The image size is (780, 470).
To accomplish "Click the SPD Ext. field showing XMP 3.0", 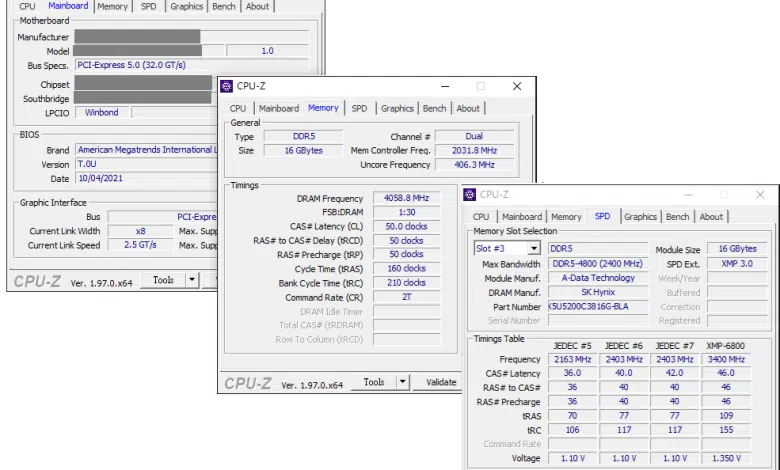I will click(737, 264).
